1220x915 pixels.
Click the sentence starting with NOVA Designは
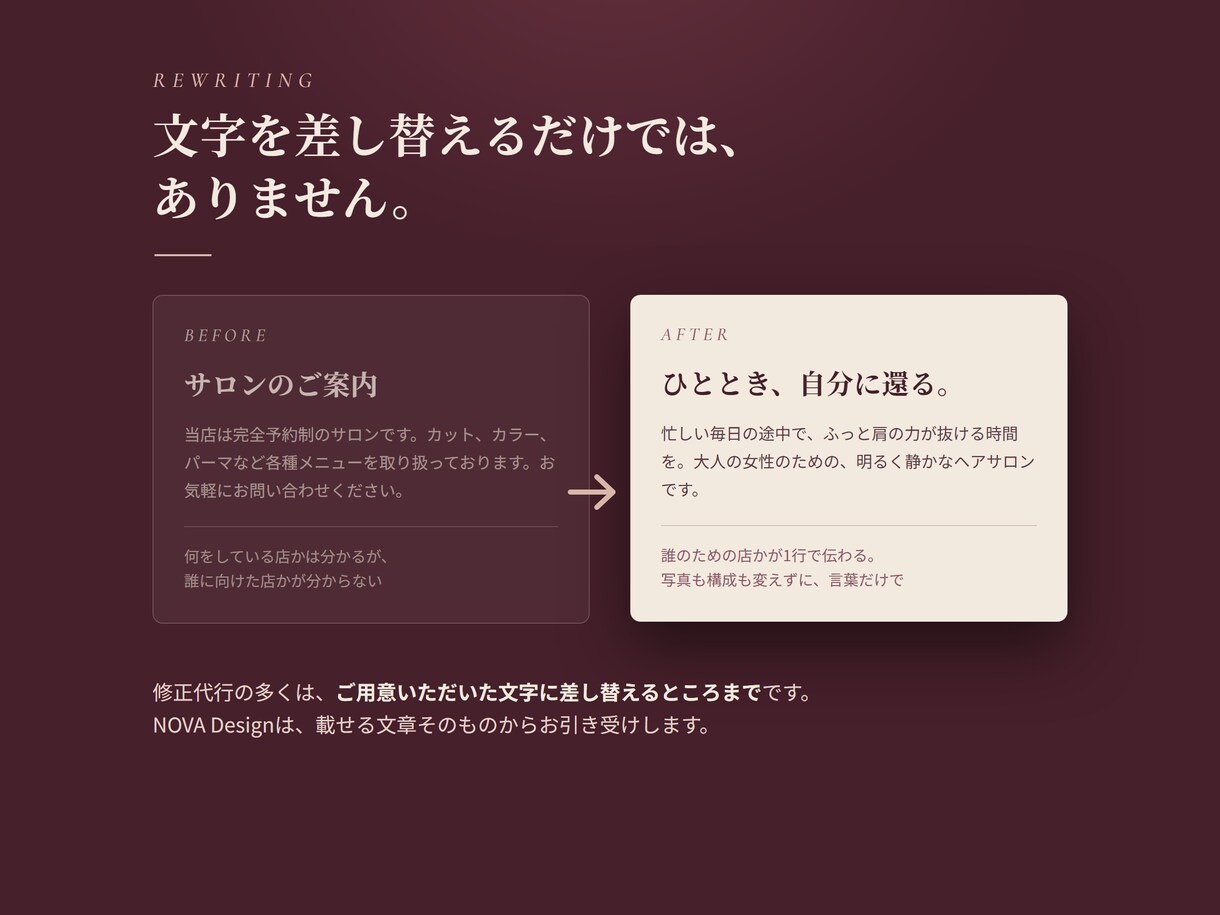[432, 725]
